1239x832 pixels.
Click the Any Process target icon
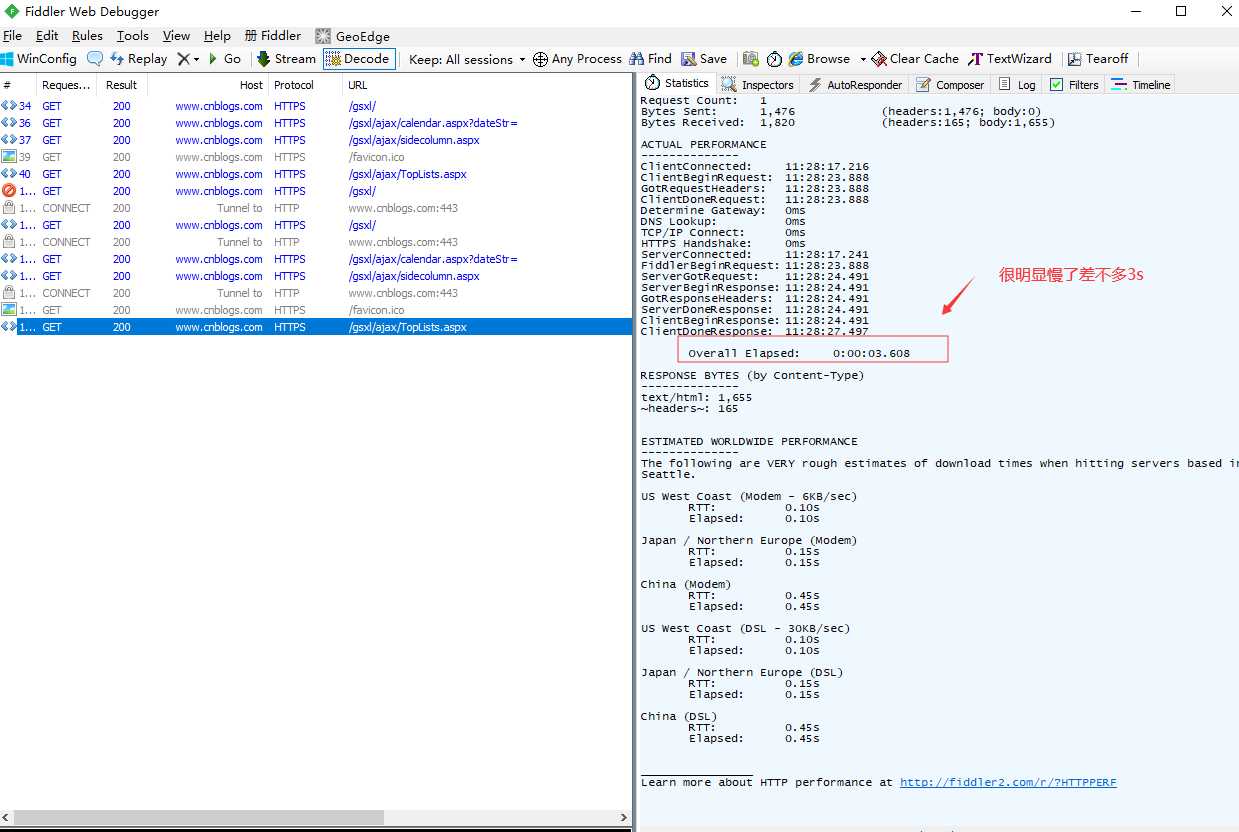(540, 59)
